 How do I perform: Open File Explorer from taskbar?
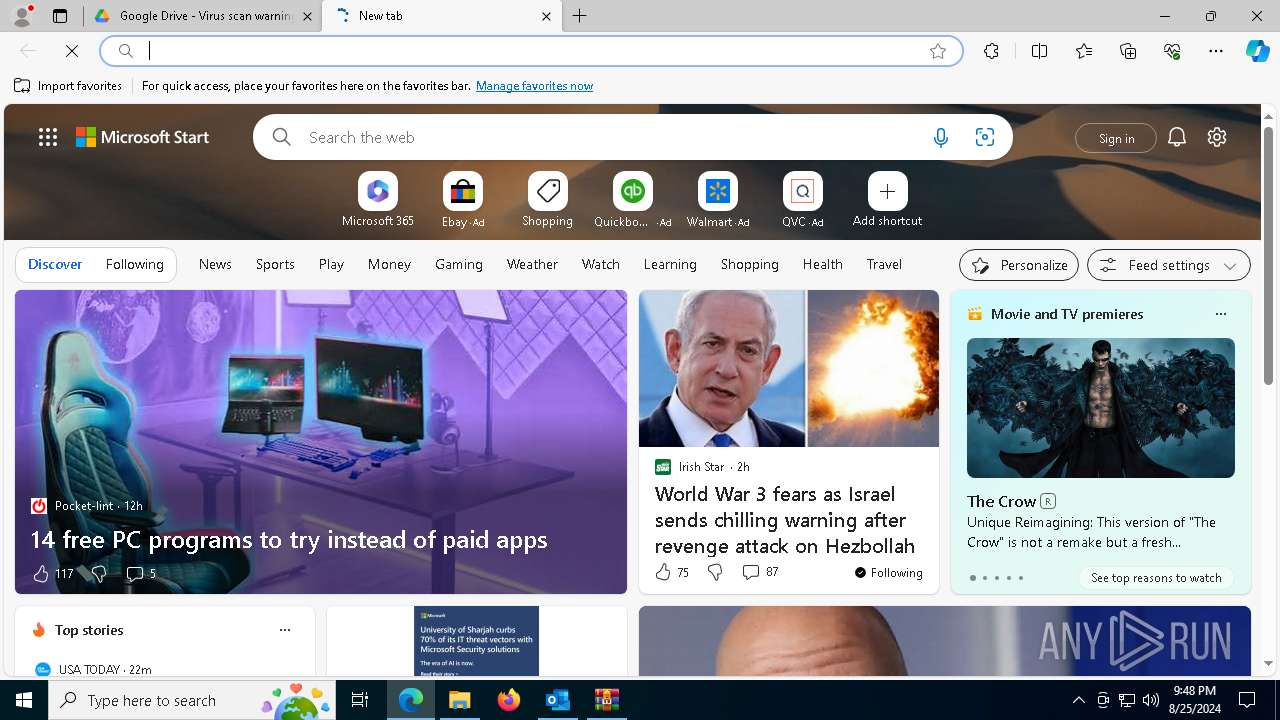point(460,700)
